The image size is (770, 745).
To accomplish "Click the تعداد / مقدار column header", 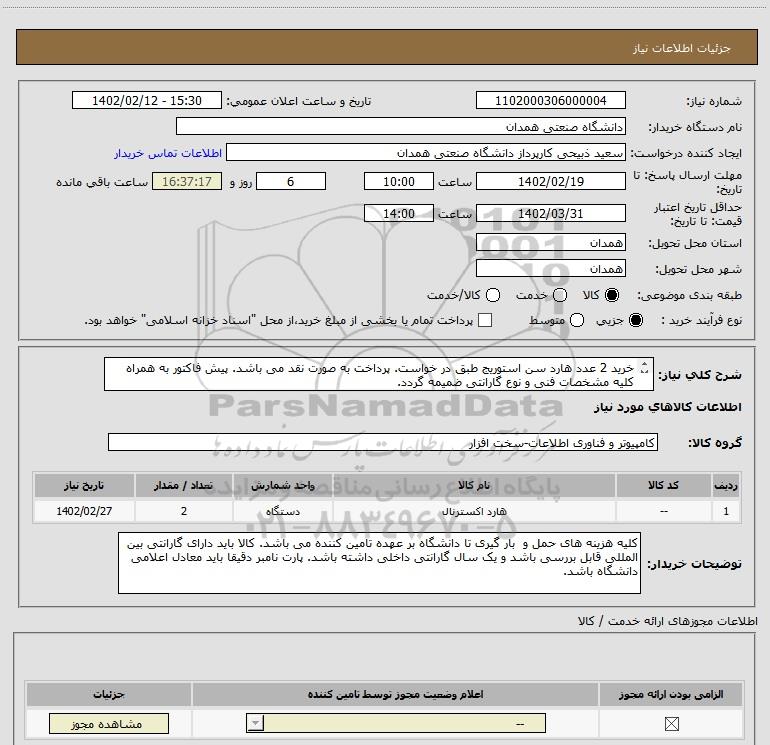I will 184,485.
